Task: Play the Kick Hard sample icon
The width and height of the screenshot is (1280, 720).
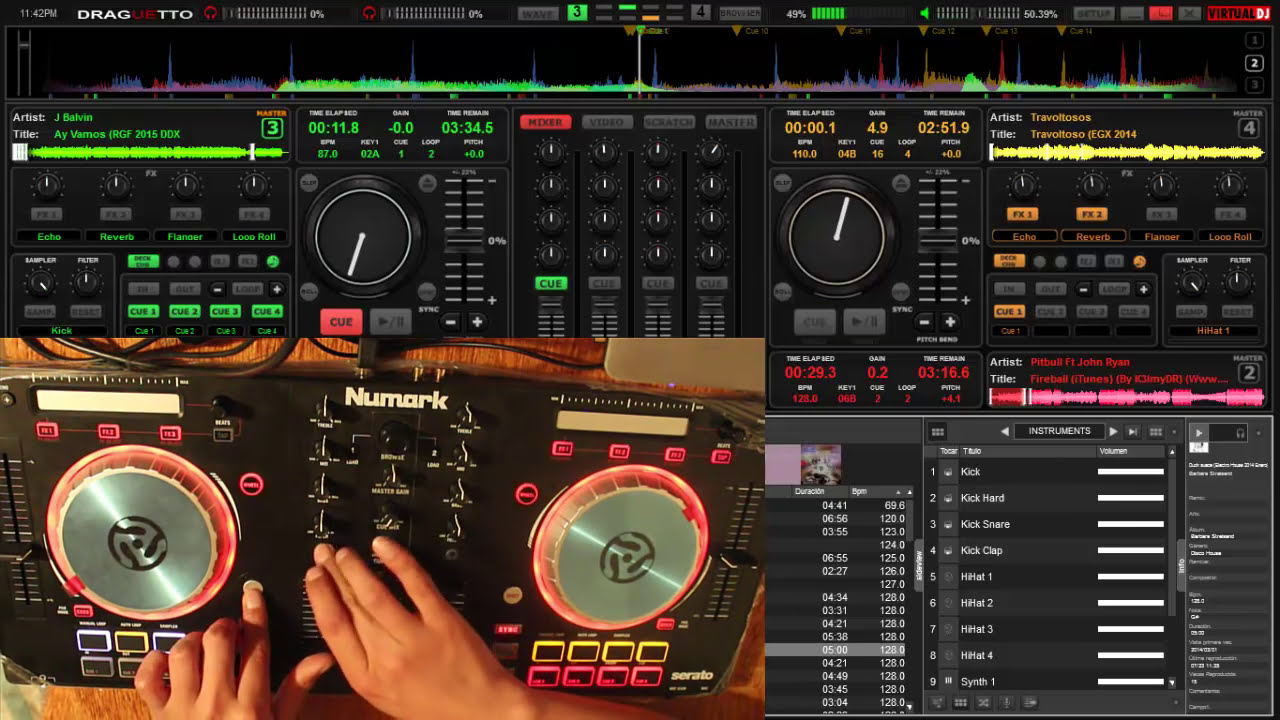Action: point(948,498)
